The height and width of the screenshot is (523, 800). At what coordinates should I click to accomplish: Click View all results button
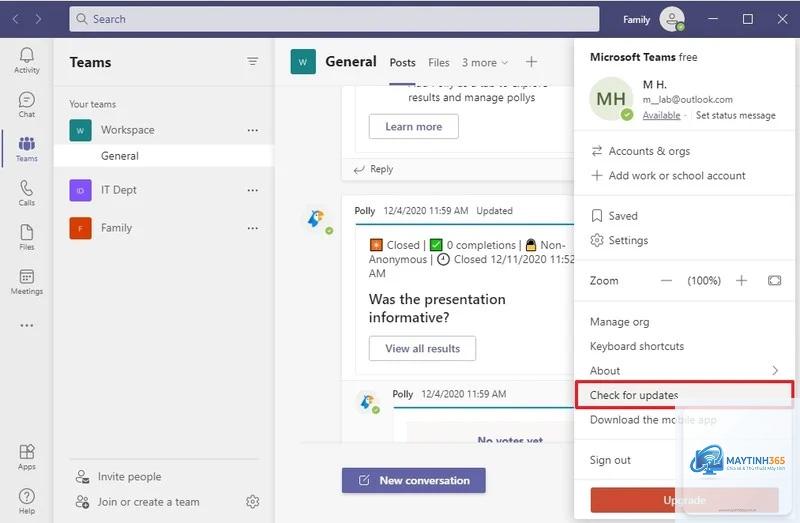(x=422, y=348)
